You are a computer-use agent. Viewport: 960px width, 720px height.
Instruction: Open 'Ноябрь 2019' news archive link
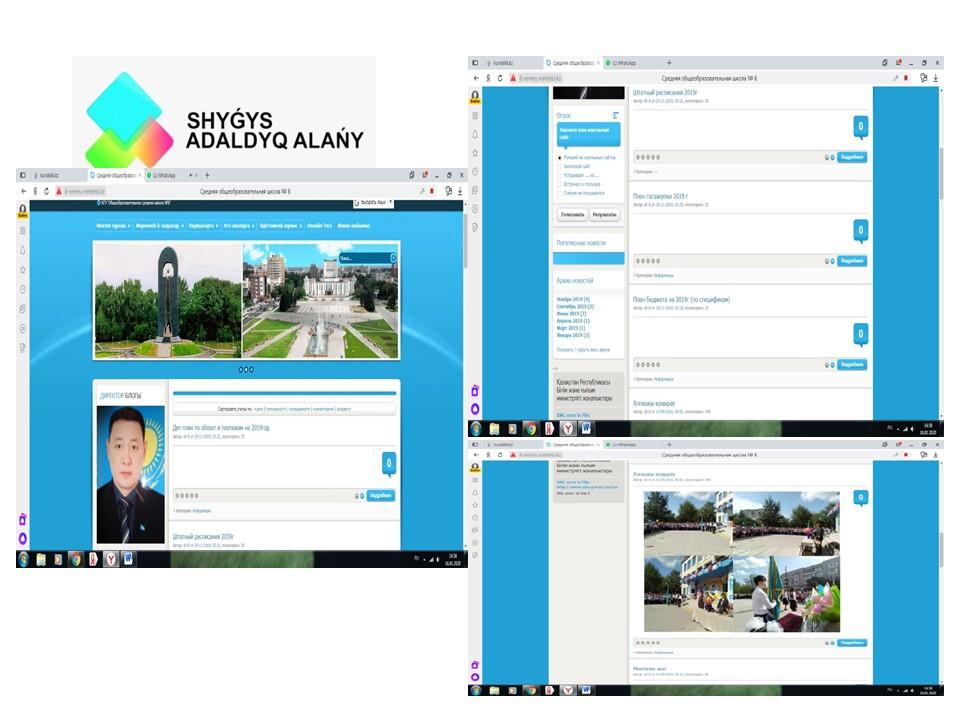tap(573, 299)
